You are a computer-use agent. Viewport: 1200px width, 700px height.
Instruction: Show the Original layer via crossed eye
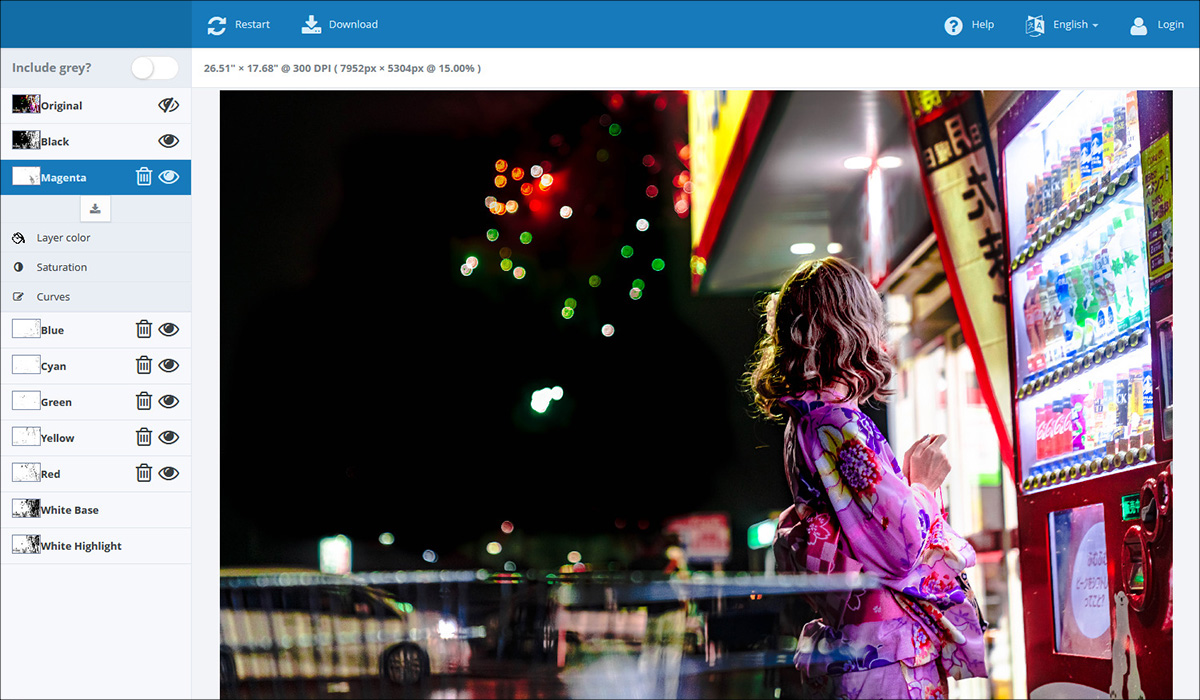(168, 105)
